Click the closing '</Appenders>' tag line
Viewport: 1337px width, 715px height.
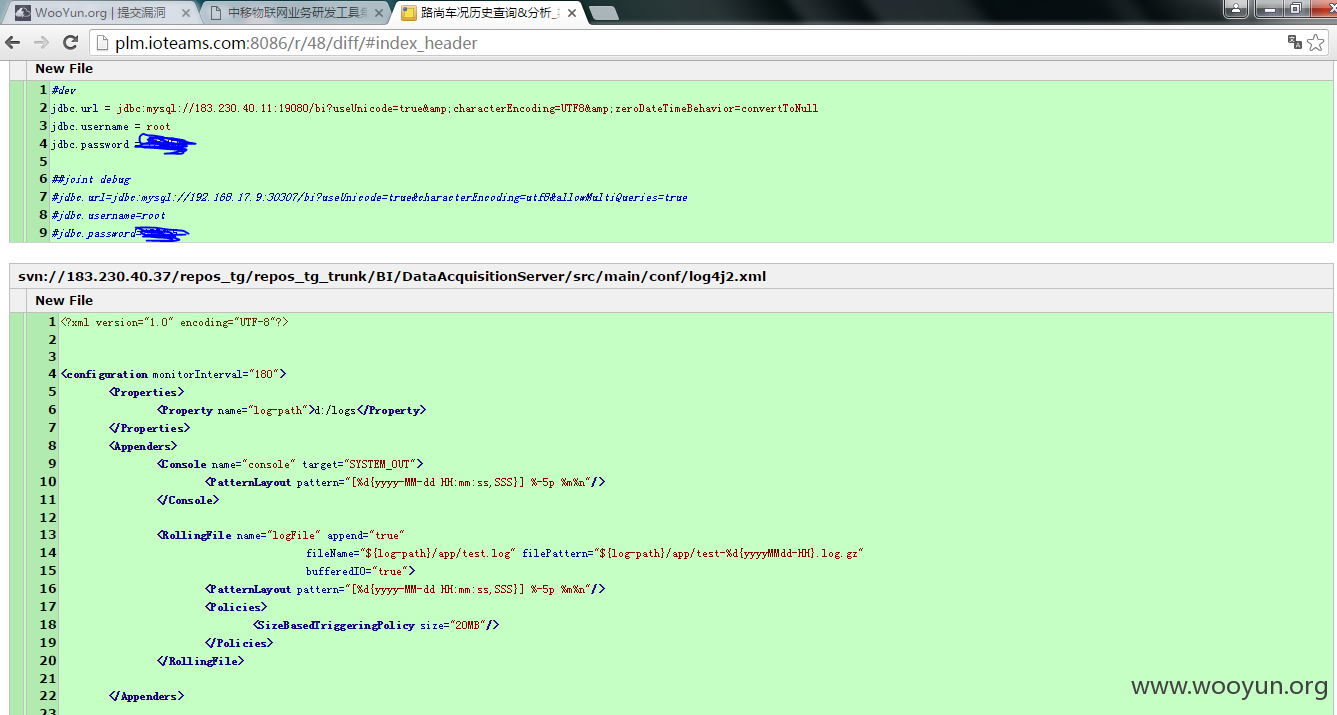tap(146, 696)
